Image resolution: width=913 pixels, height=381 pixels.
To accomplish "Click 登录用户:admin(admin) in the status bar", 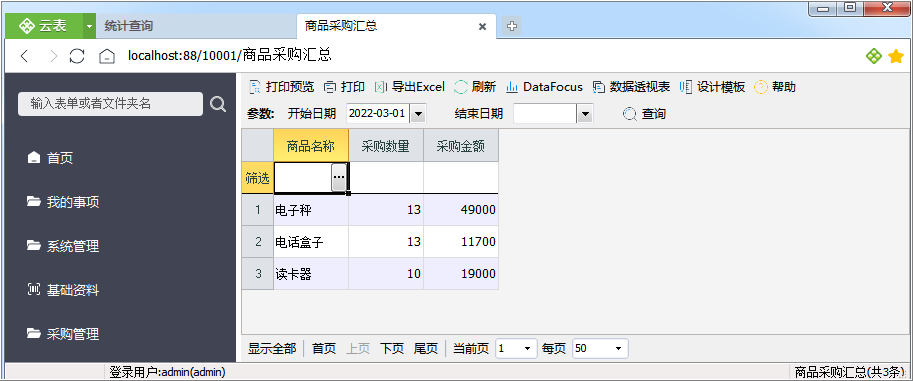I will (167, 372).
